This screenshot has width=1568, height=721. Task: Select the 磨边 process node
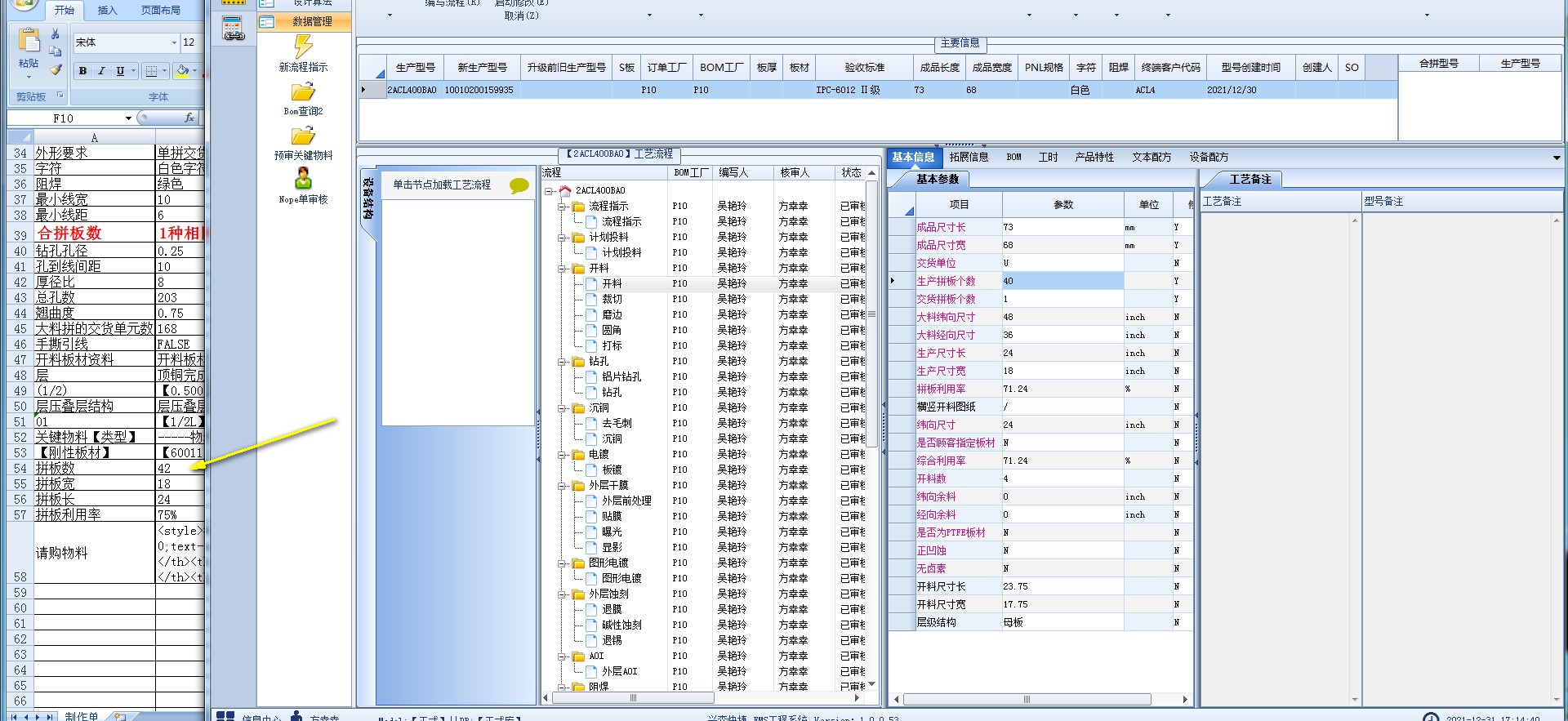(612, 315)
